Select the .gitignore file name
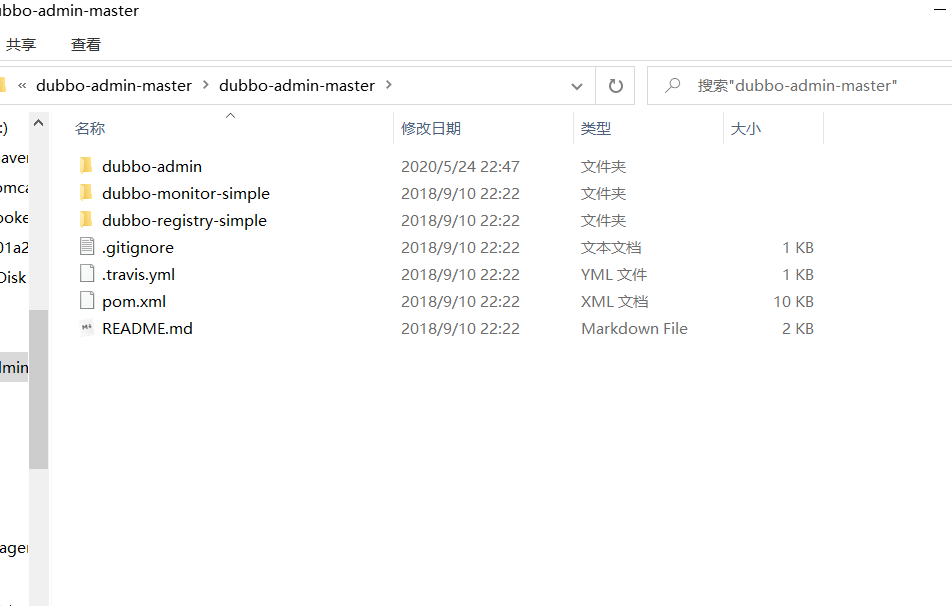The width and height of the screenshot is (952, 606). tap(138, 248)
